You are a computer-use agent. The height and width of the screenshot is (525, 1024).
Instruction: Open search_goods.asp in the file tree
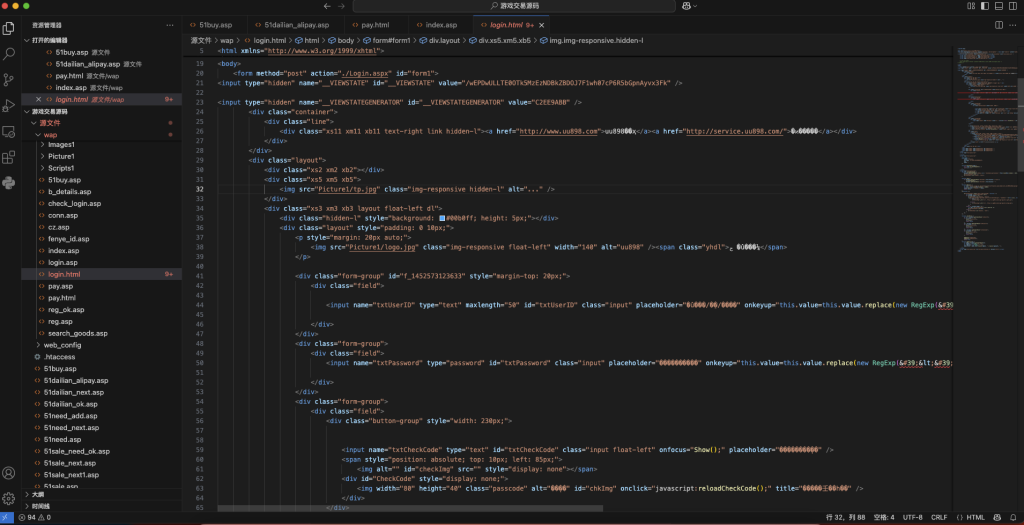(x=78, y=333)
